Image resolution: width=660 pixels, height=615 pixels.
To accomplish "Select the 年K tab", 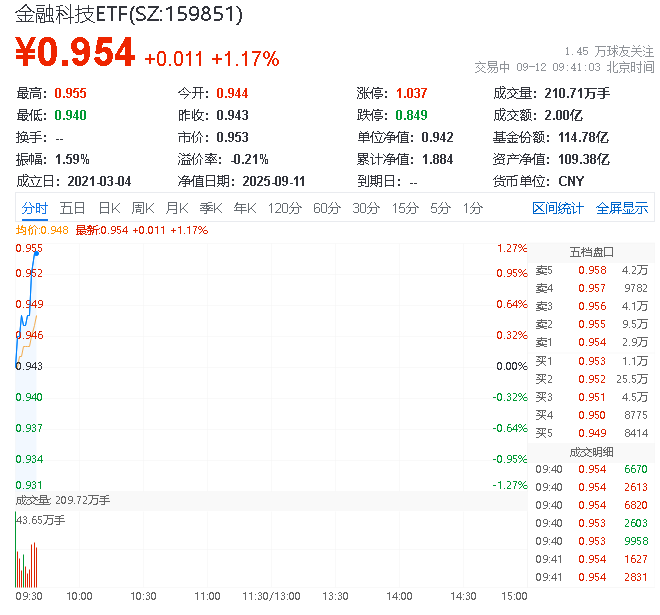I will click(x=245, y=208).
